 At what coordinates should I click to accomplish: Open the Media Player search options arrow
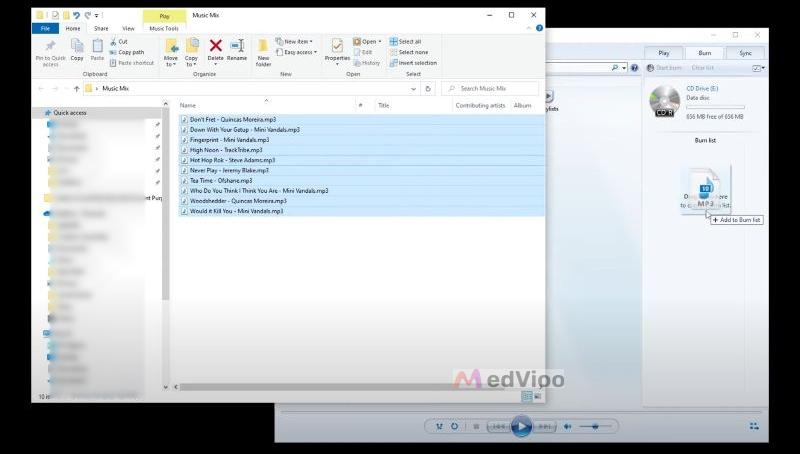(x=624, y=68)
